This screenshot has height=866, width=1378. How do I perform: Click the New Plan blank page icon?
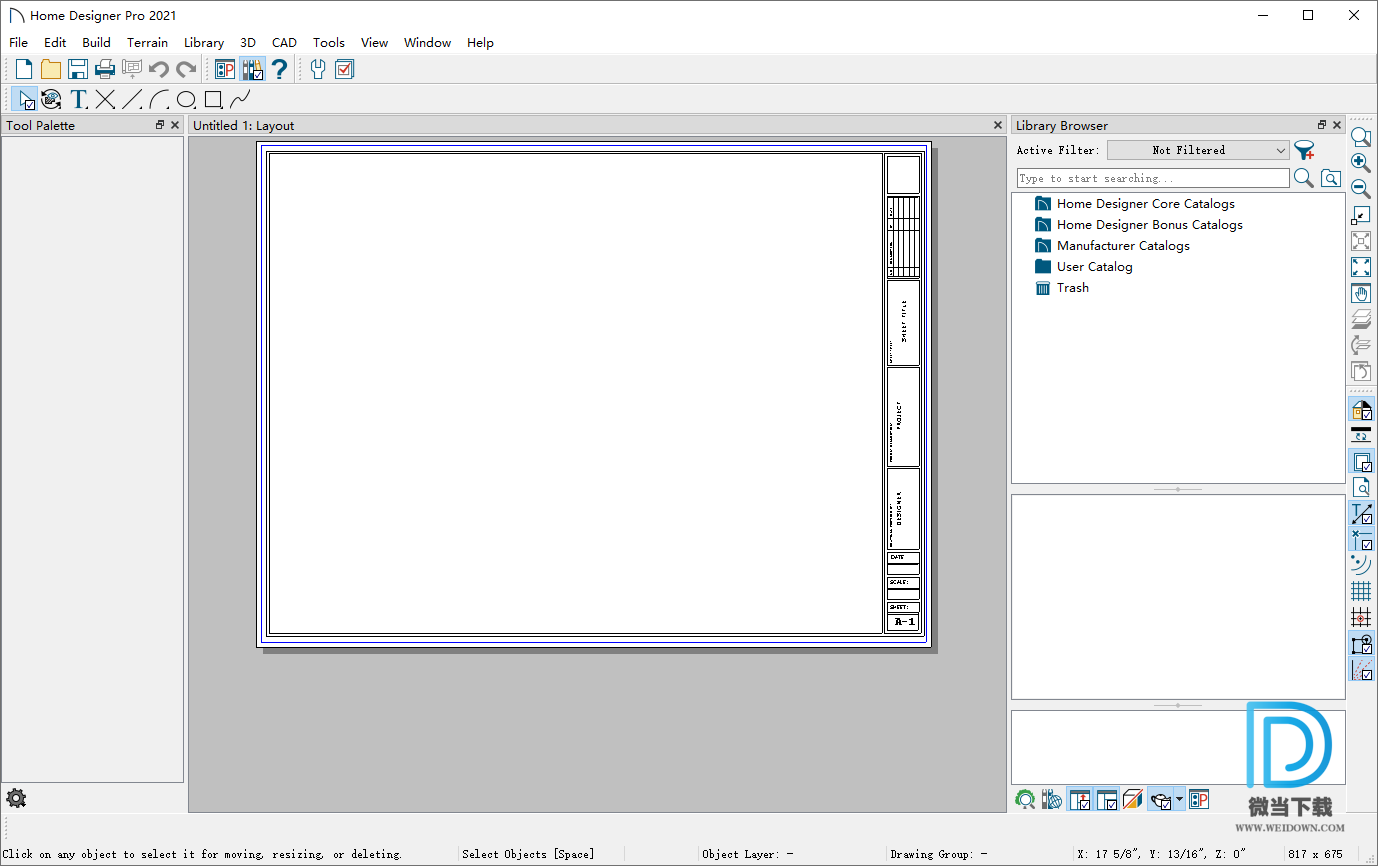(23, 69)
